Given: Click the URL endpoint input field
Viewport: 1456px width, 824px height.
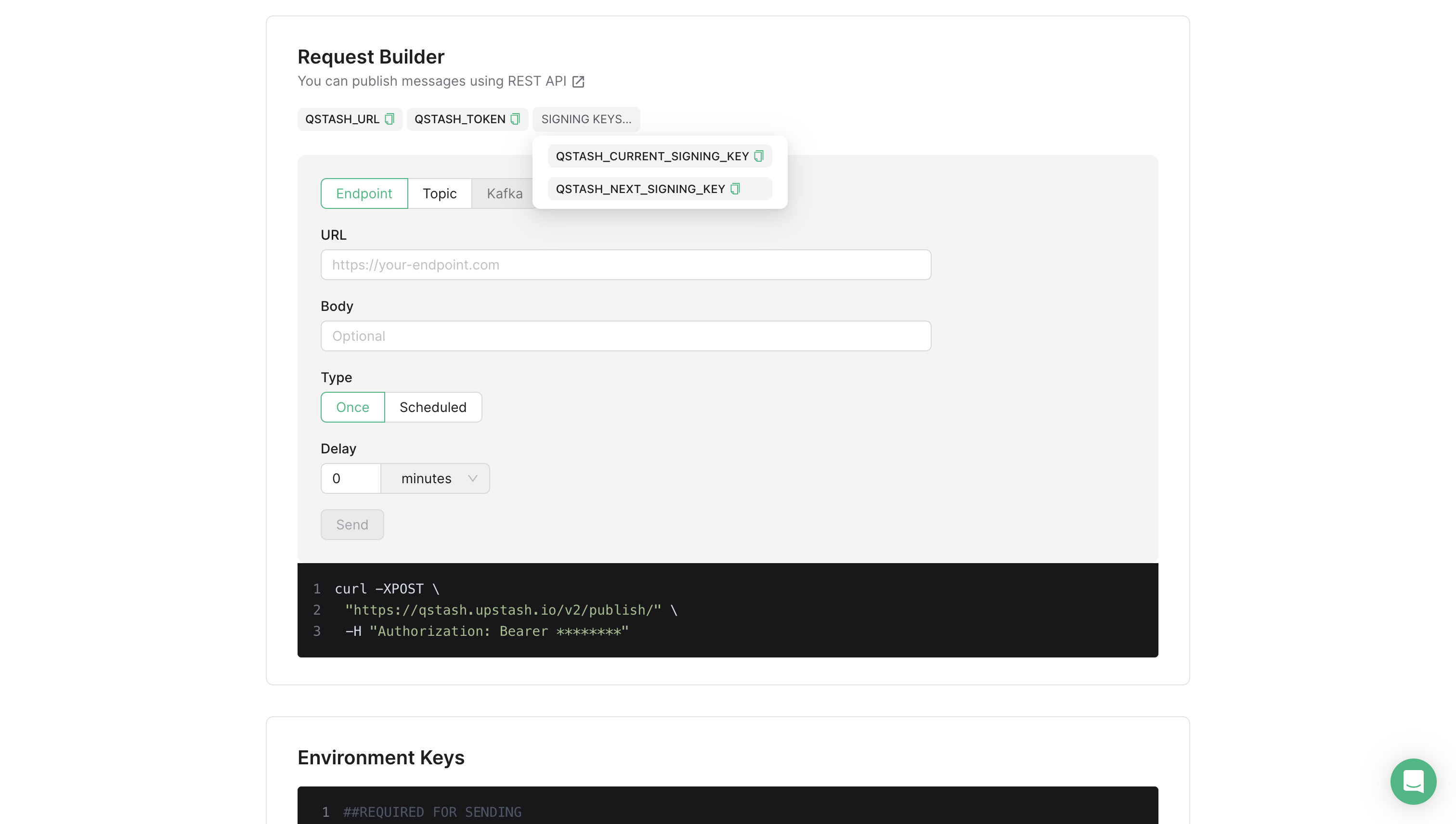Looking at the screenshot, I should pyautogui.click(x=625, y=264).
